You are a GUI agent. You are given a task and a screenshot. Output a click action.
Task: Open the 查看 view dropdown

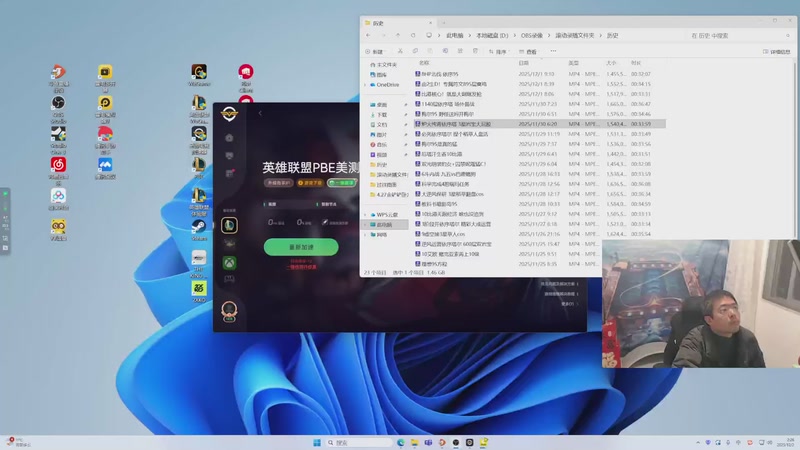point(528,52)
